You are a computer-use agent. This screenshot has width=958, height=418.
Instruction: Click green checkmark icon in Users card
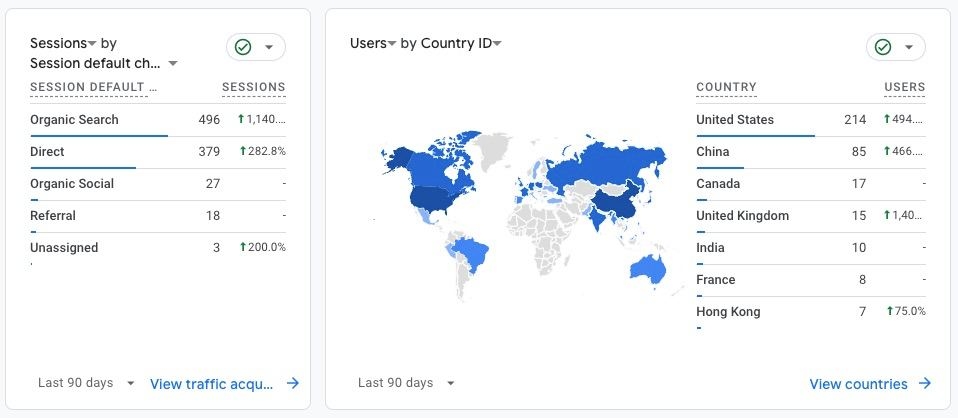(x=883, y=47)
